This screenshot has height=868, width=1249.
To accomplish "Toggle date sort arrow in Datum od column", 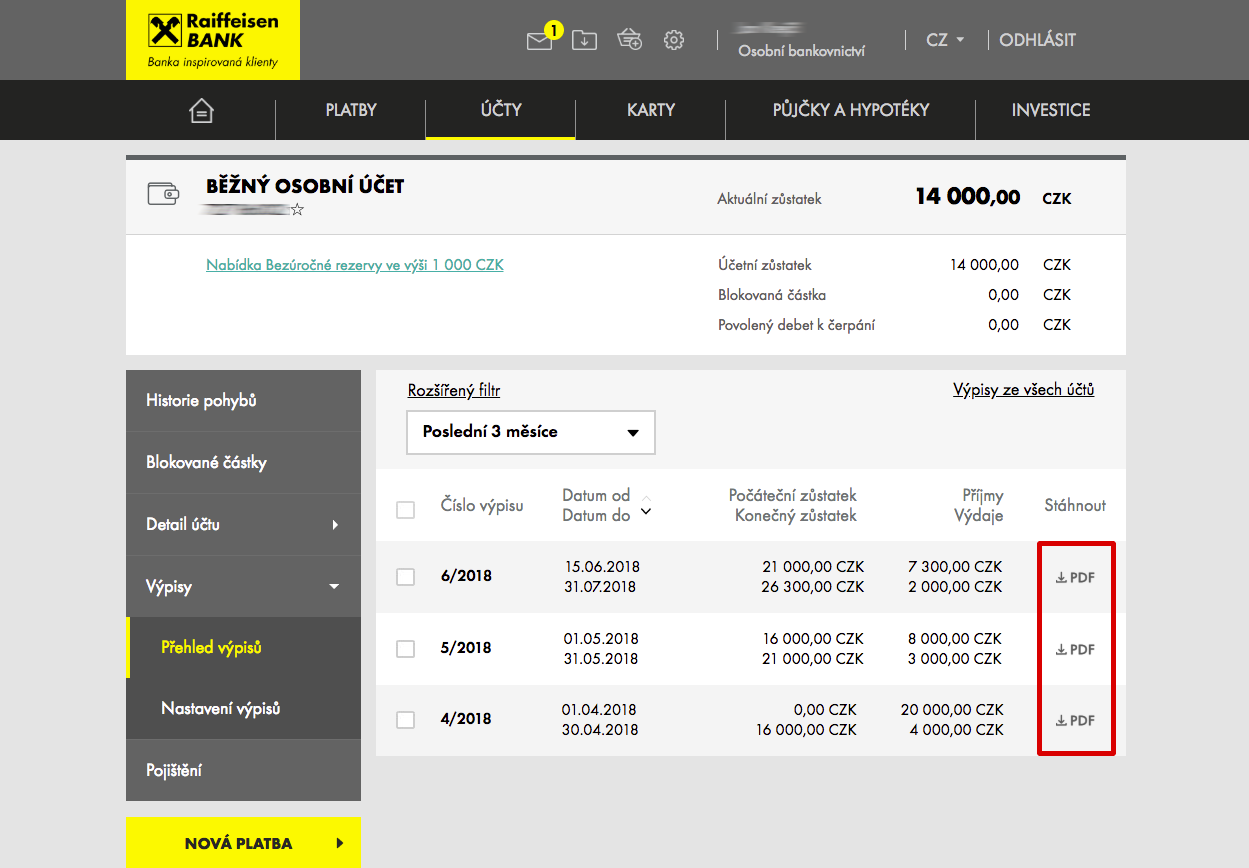I will coord(646,505).
